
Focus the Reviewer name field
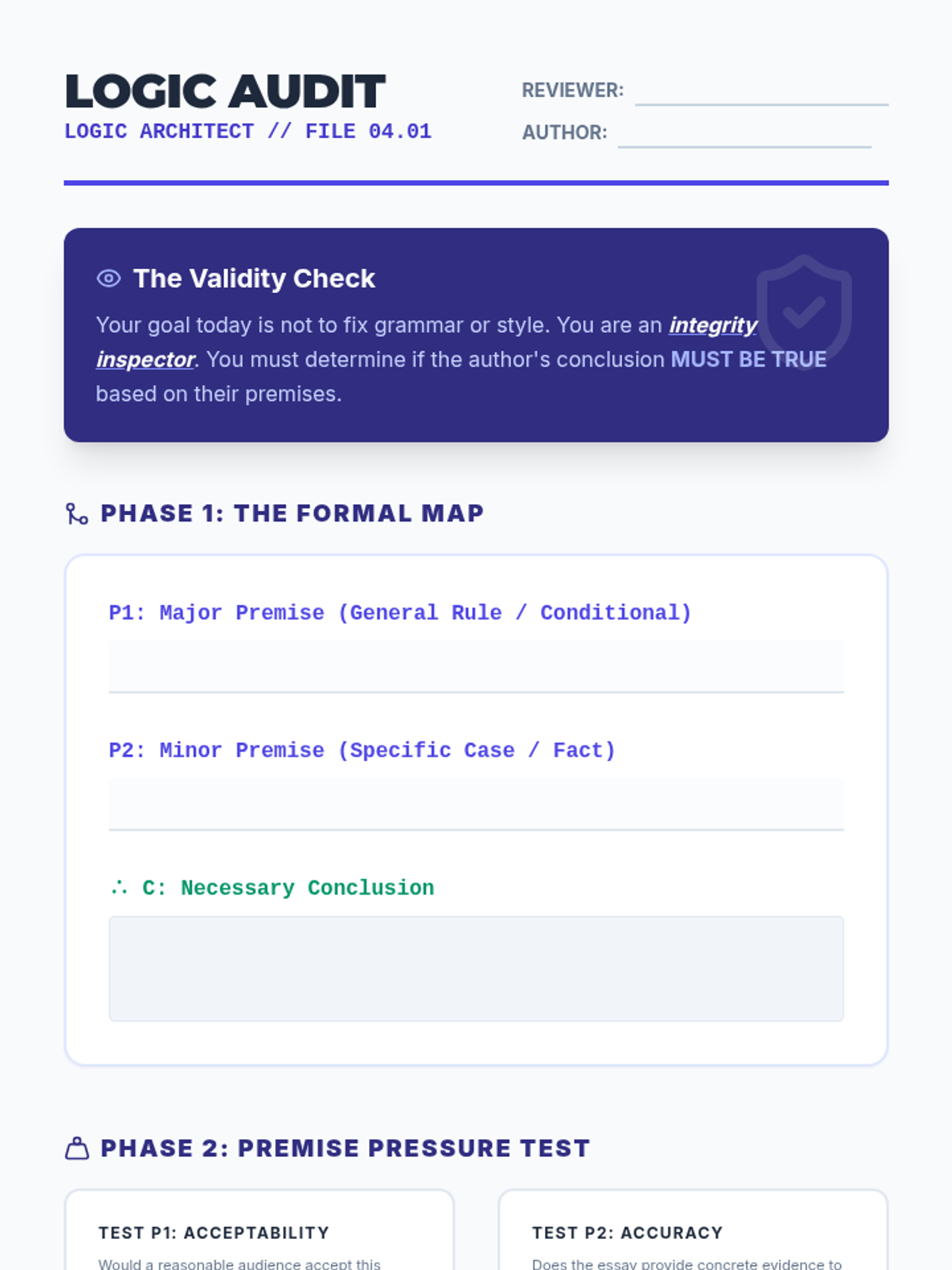pyautogui.click(x=761, y=91)
